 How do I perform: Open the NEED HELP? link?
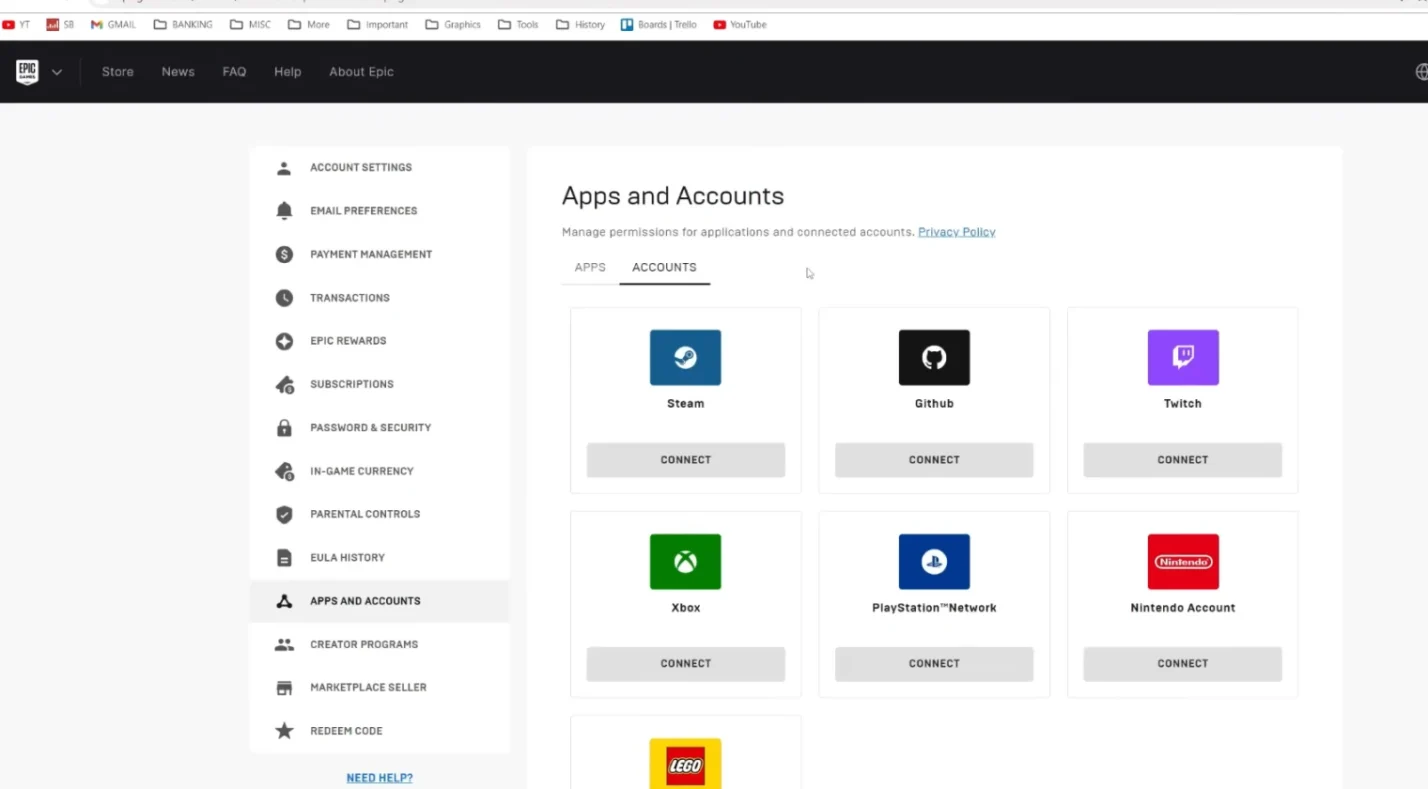[x=379, y=778]
